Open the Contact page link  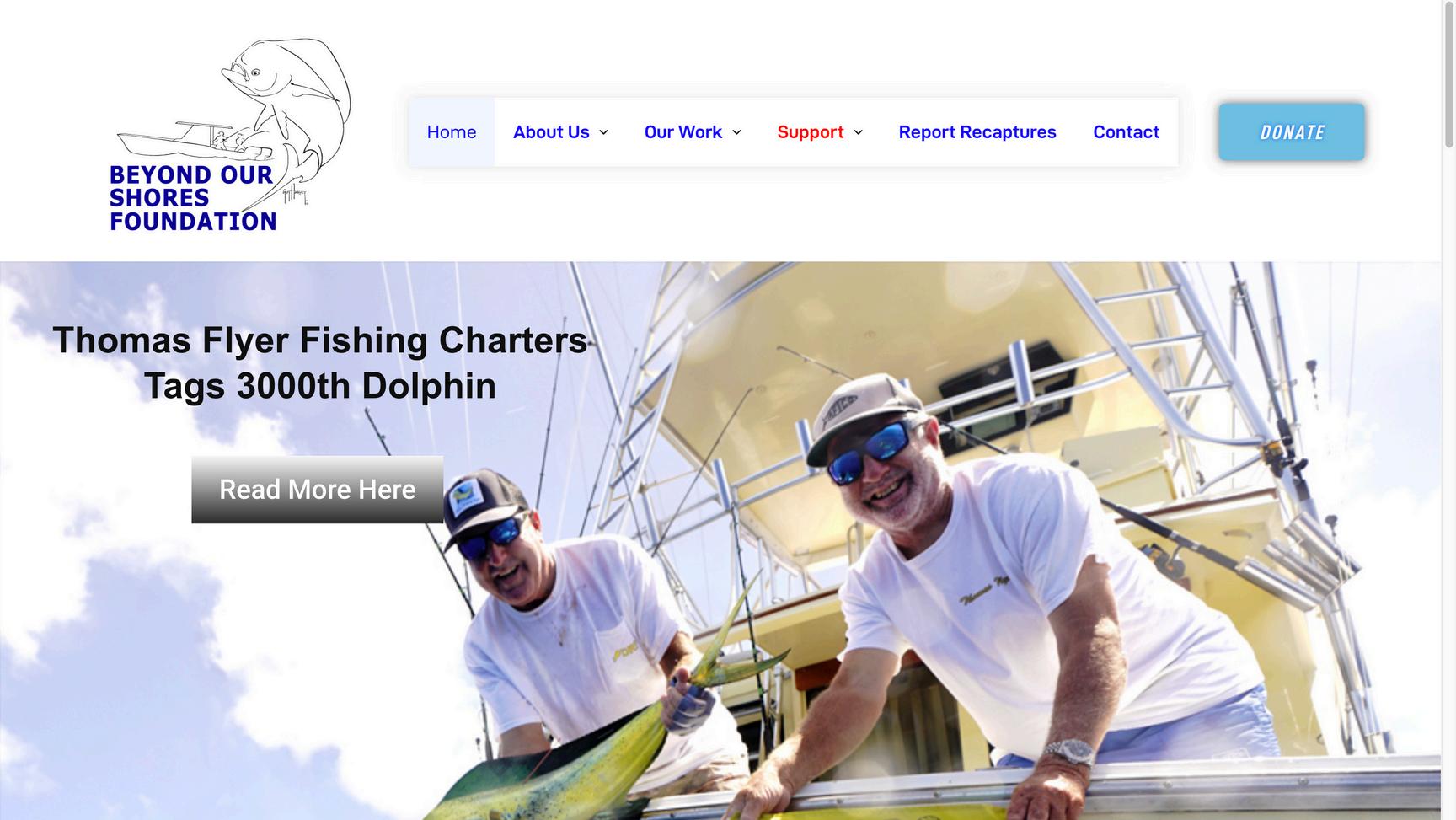1126,132
